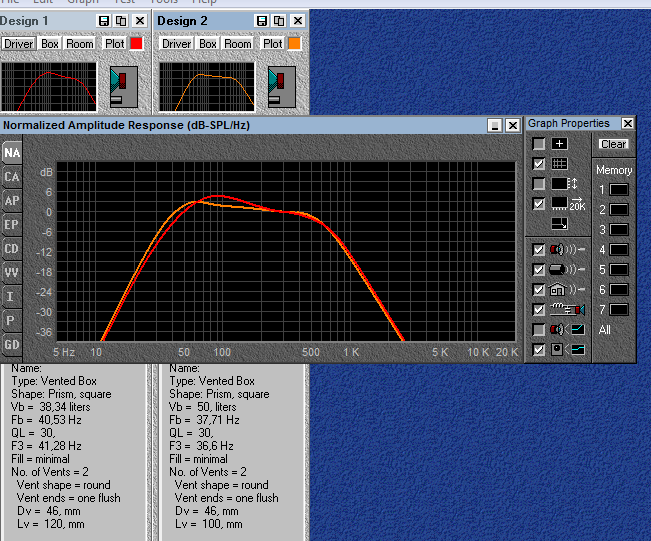Click the red plot color swatch
This screenshot has width=651, height=541.
(137, 44)
